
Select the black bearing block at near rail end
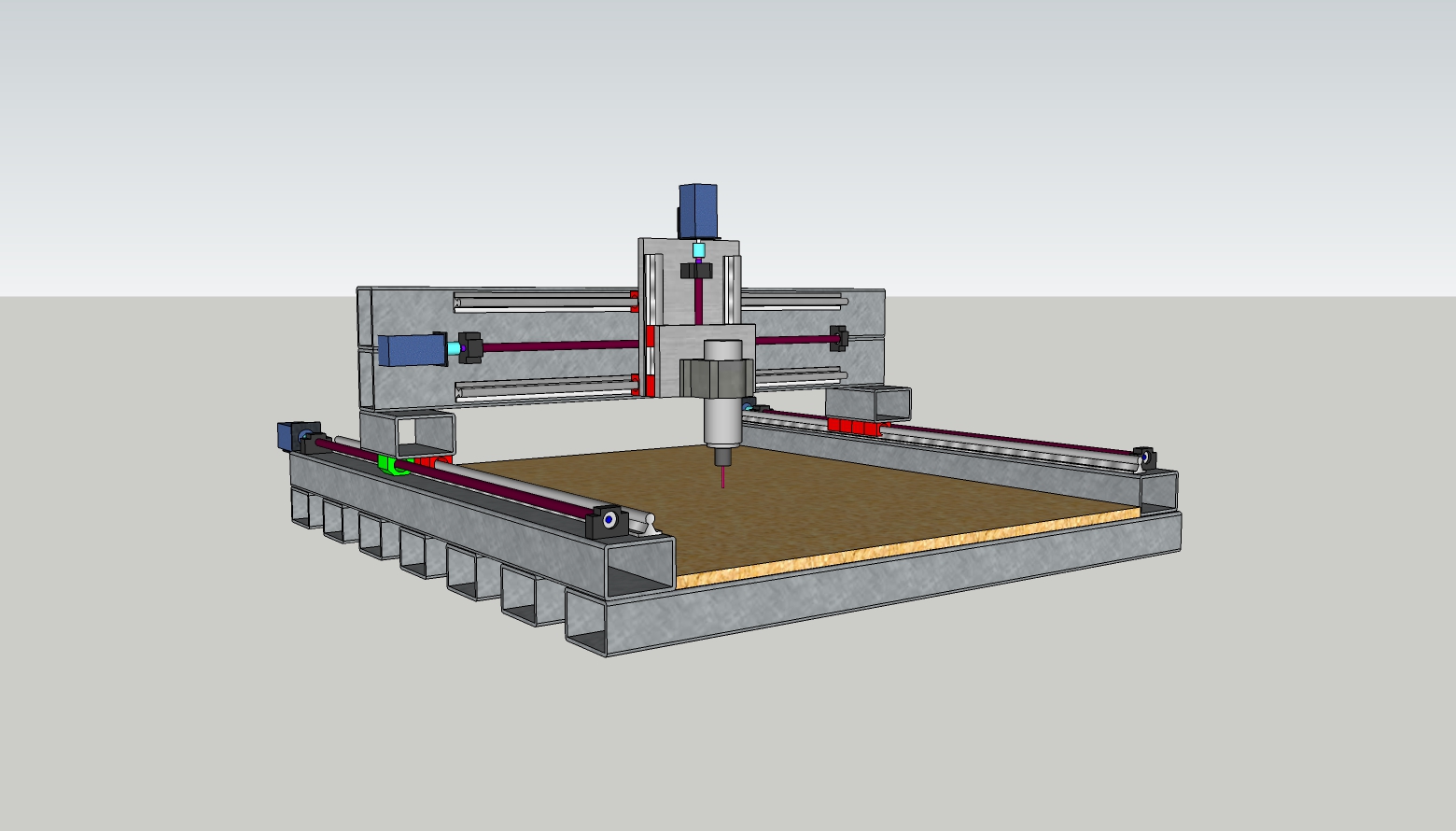click(x=607, y=520)
